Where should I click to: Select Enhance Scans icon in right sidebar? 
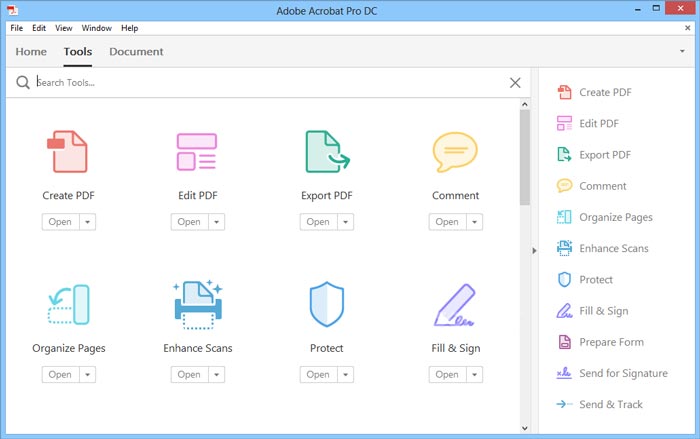coord(564,248)
